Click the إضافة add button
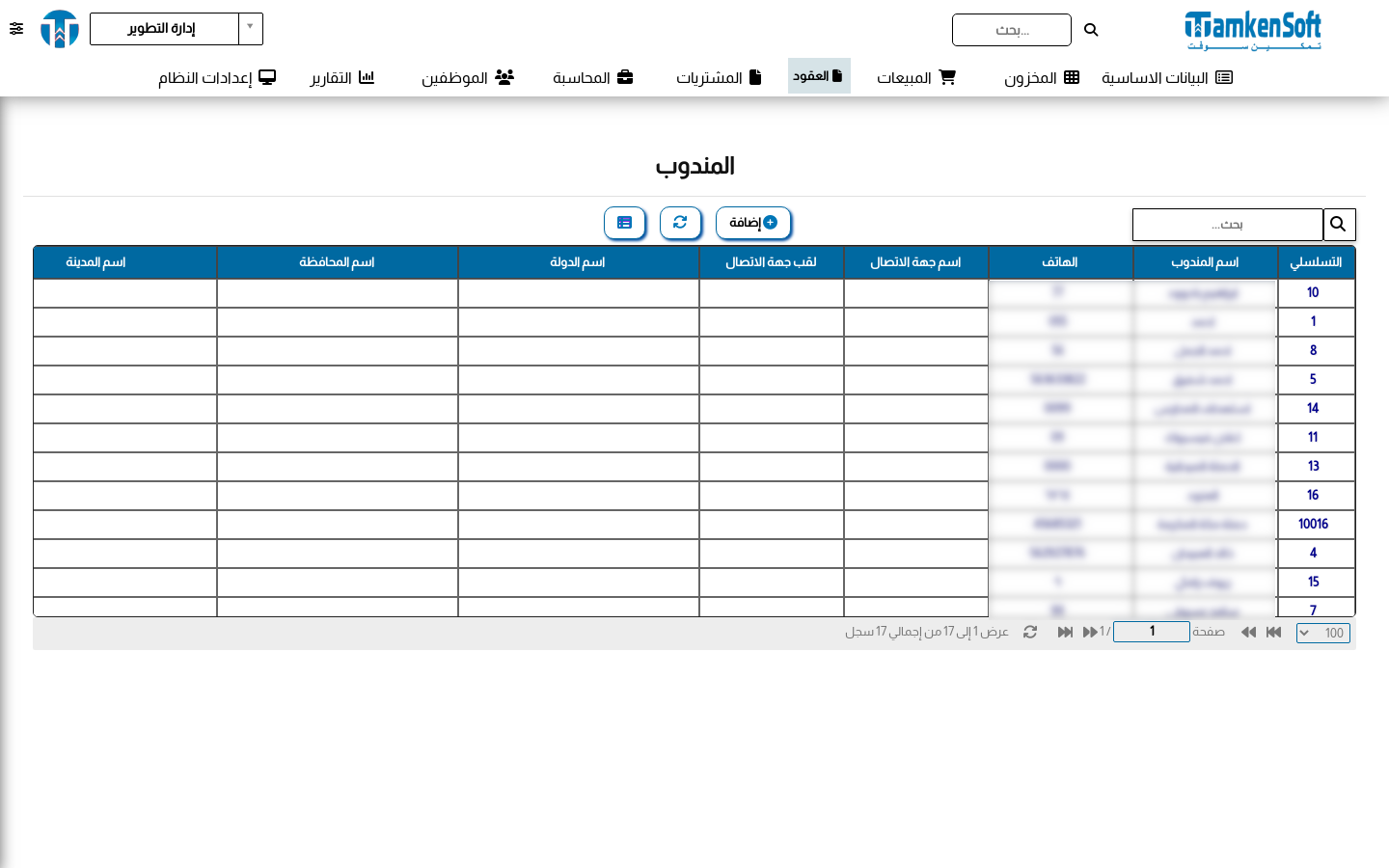Viewport: 1389px width, 868px height. (x=753, y=223)
